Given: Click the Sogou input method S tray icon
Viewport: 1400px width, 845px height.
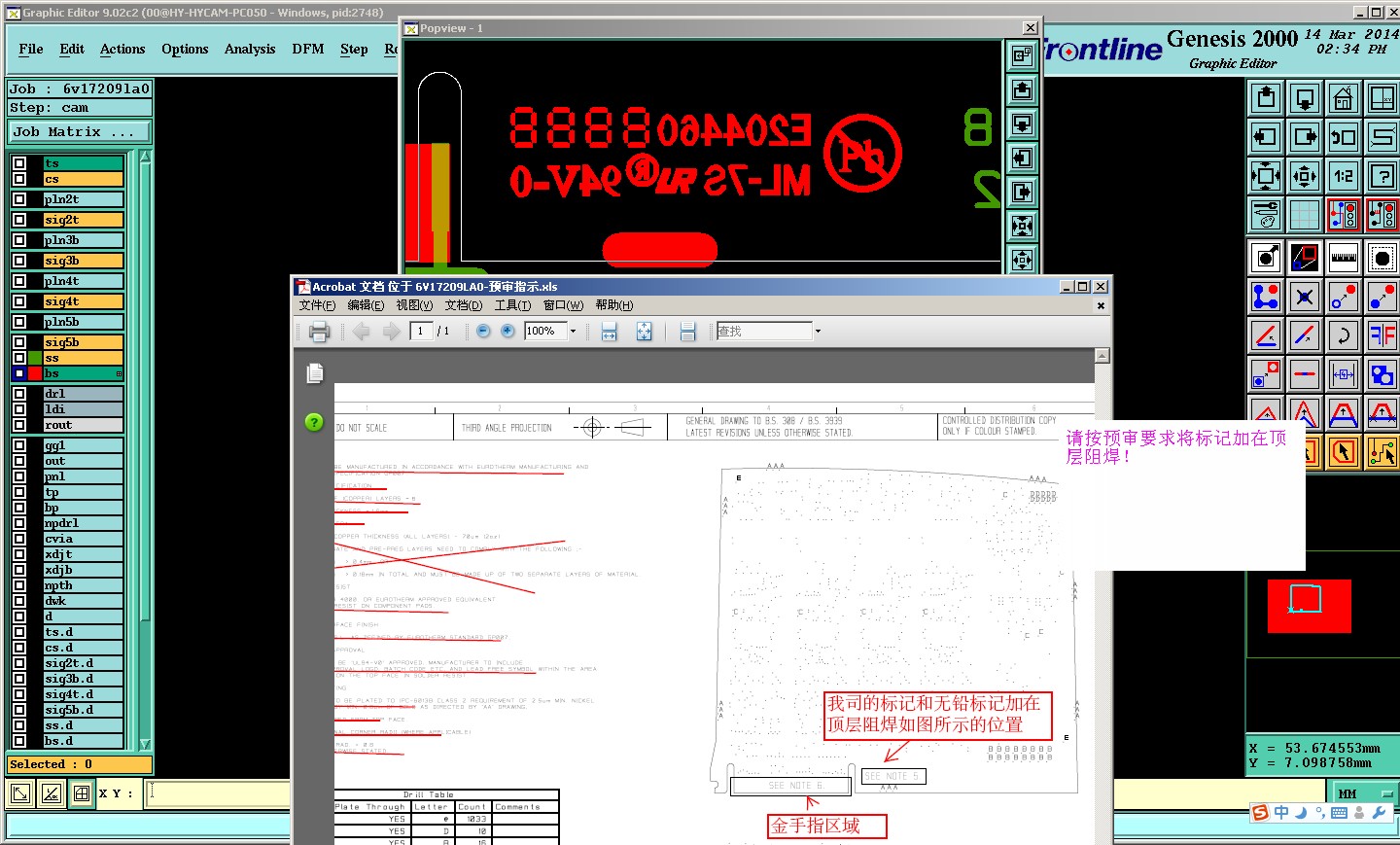Looking at the screenshot, I should point(1260,813).
